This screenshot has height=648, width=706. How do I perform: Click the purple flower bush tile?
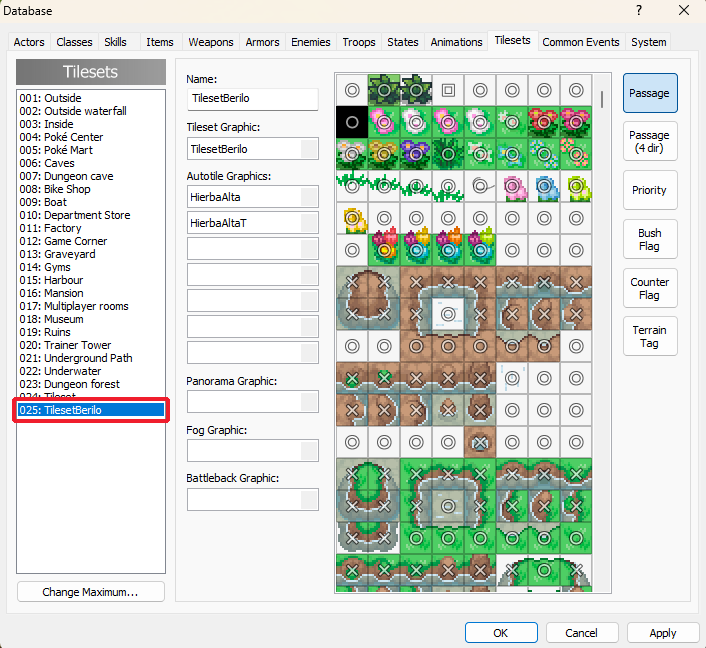click(x=416, y=154)
